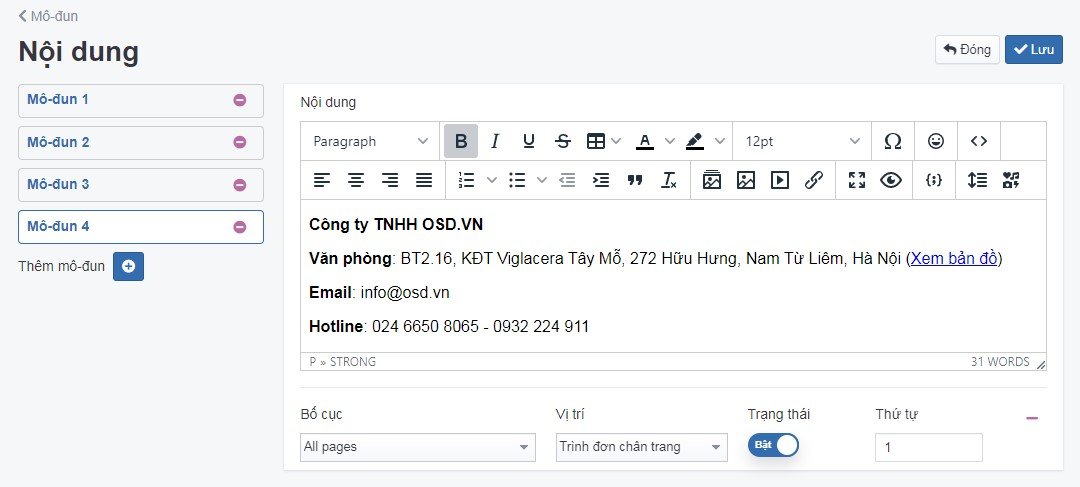Align text right
This screenshot has height=487, width=1080.
click(x=390, y=180)
